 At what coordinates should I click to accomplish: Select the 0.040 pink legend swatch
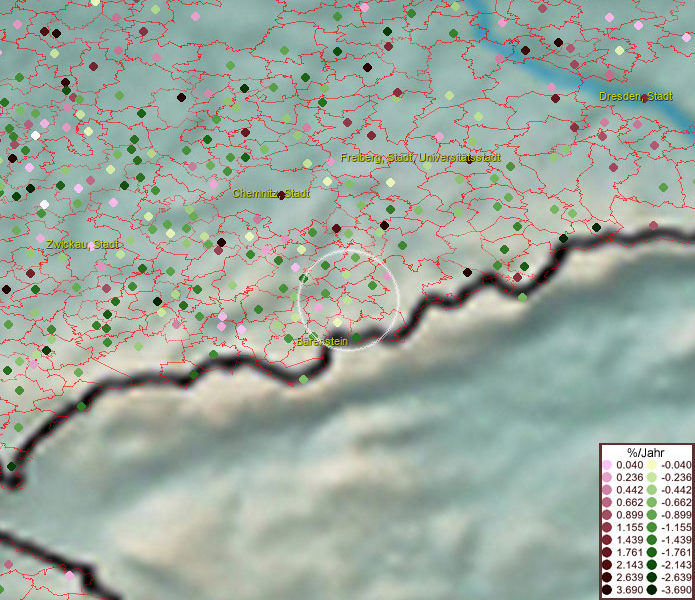607,465
